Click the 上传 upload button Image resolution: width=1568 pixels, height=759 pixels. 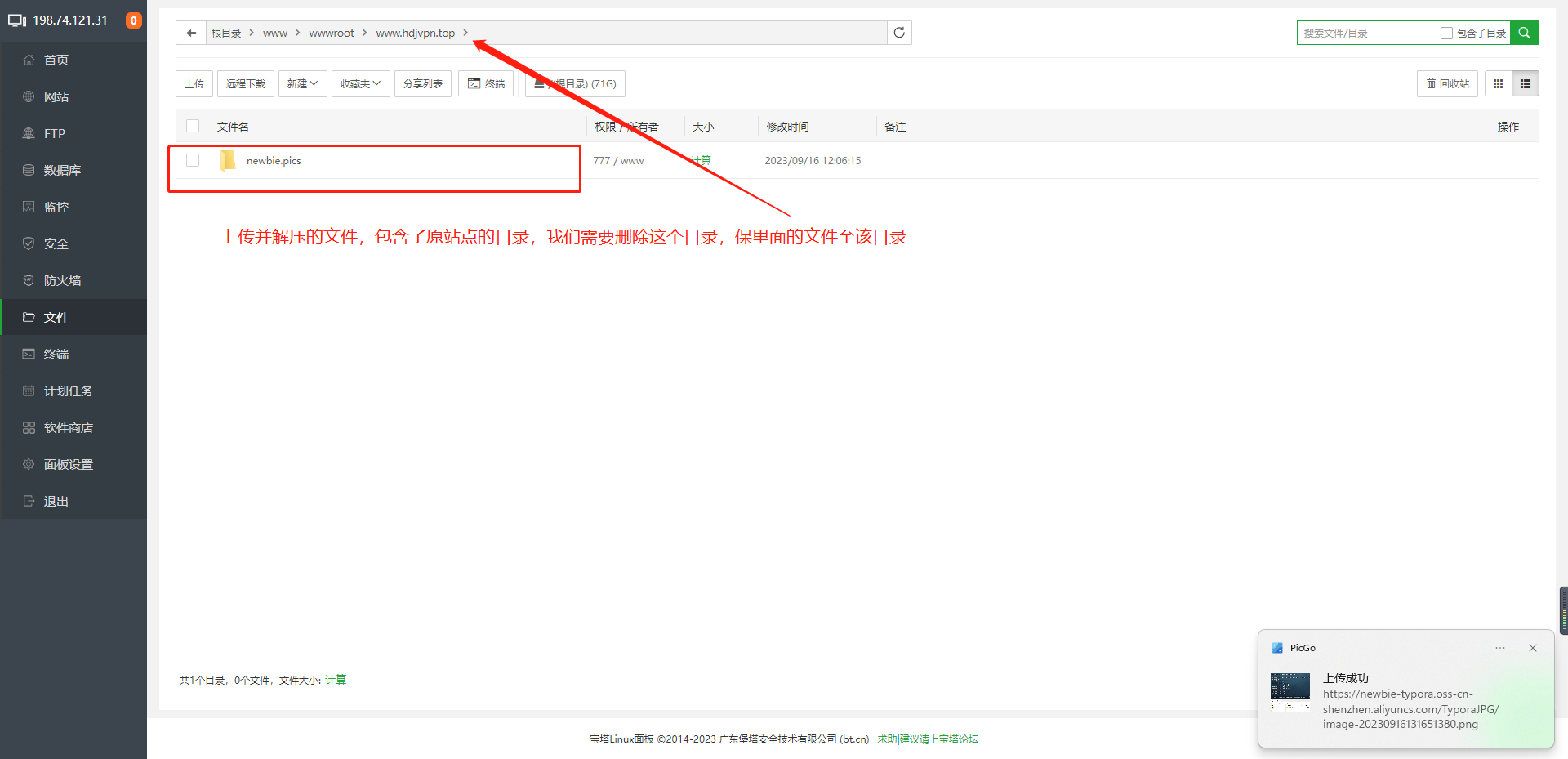(x=194, y=83)
